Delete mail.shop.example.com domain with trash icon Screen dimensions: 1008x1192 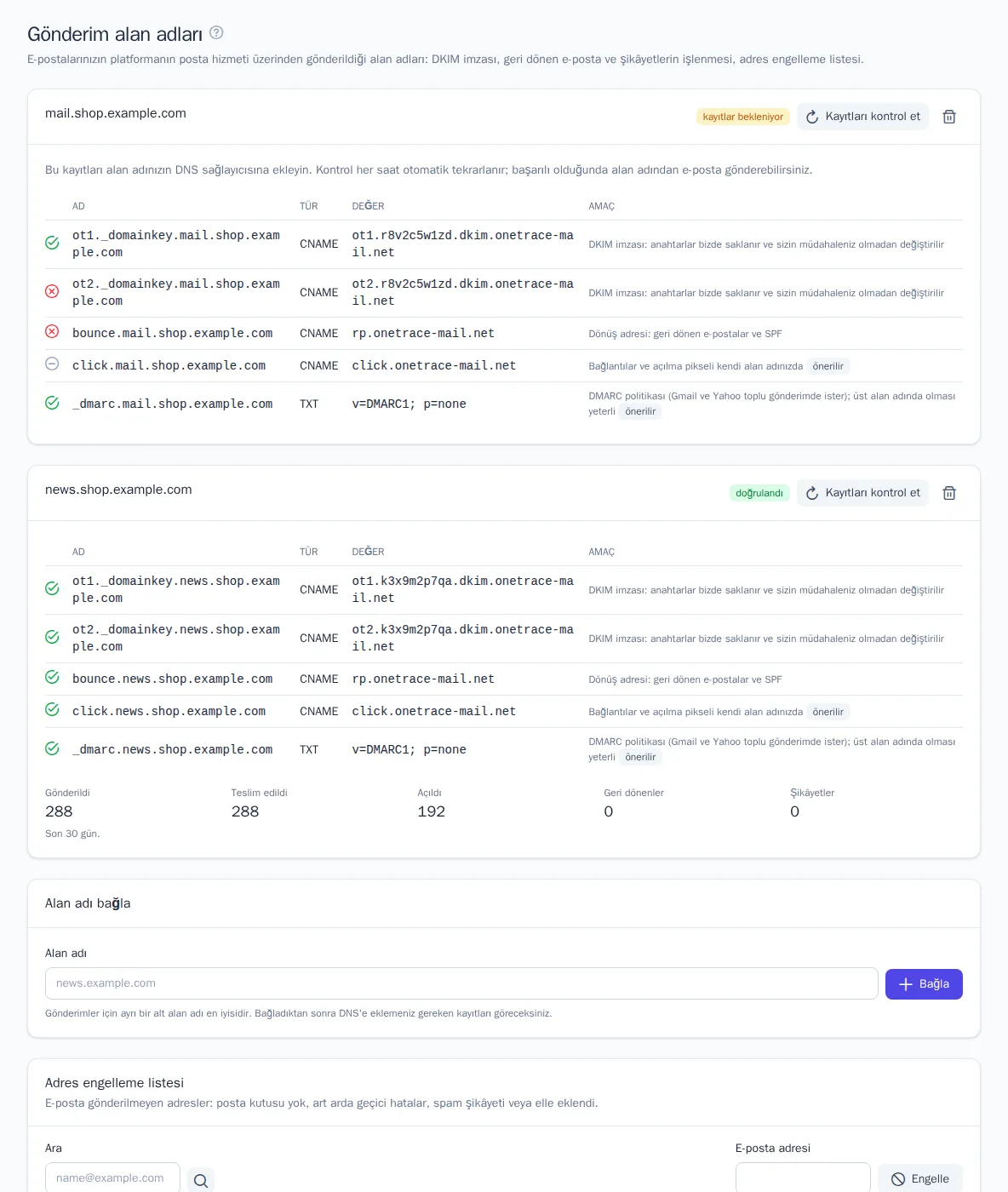pyautogui.click(x=949, y=117)
